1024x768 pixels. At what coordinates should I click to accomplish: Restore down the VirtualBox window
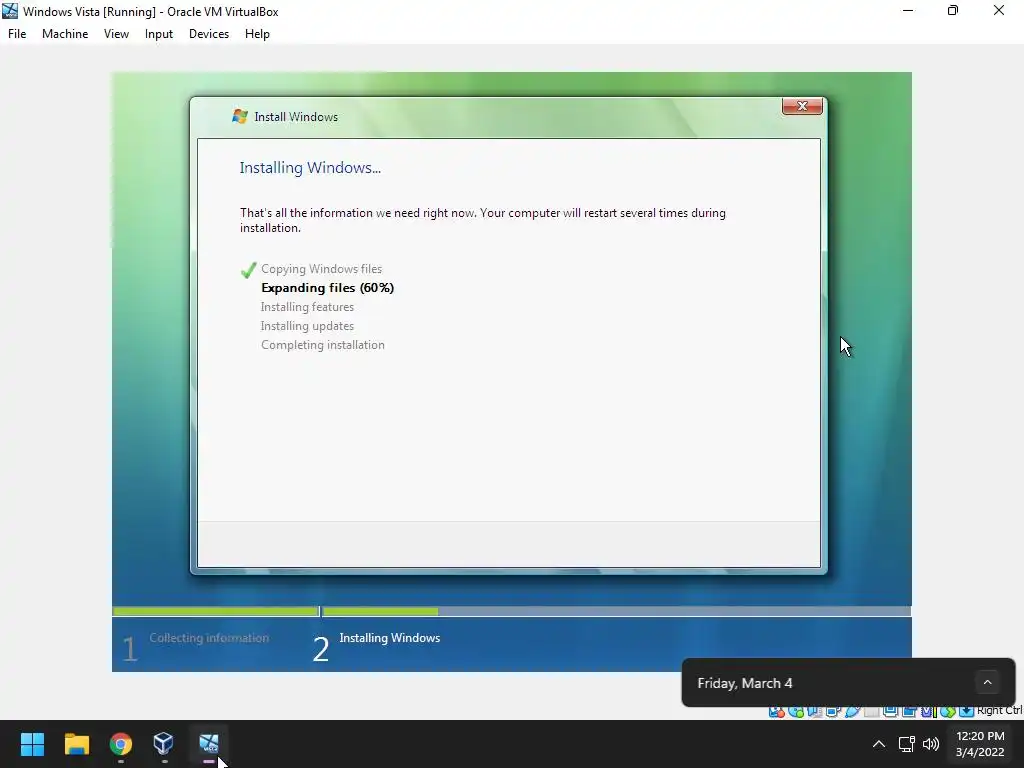(953, 10)
